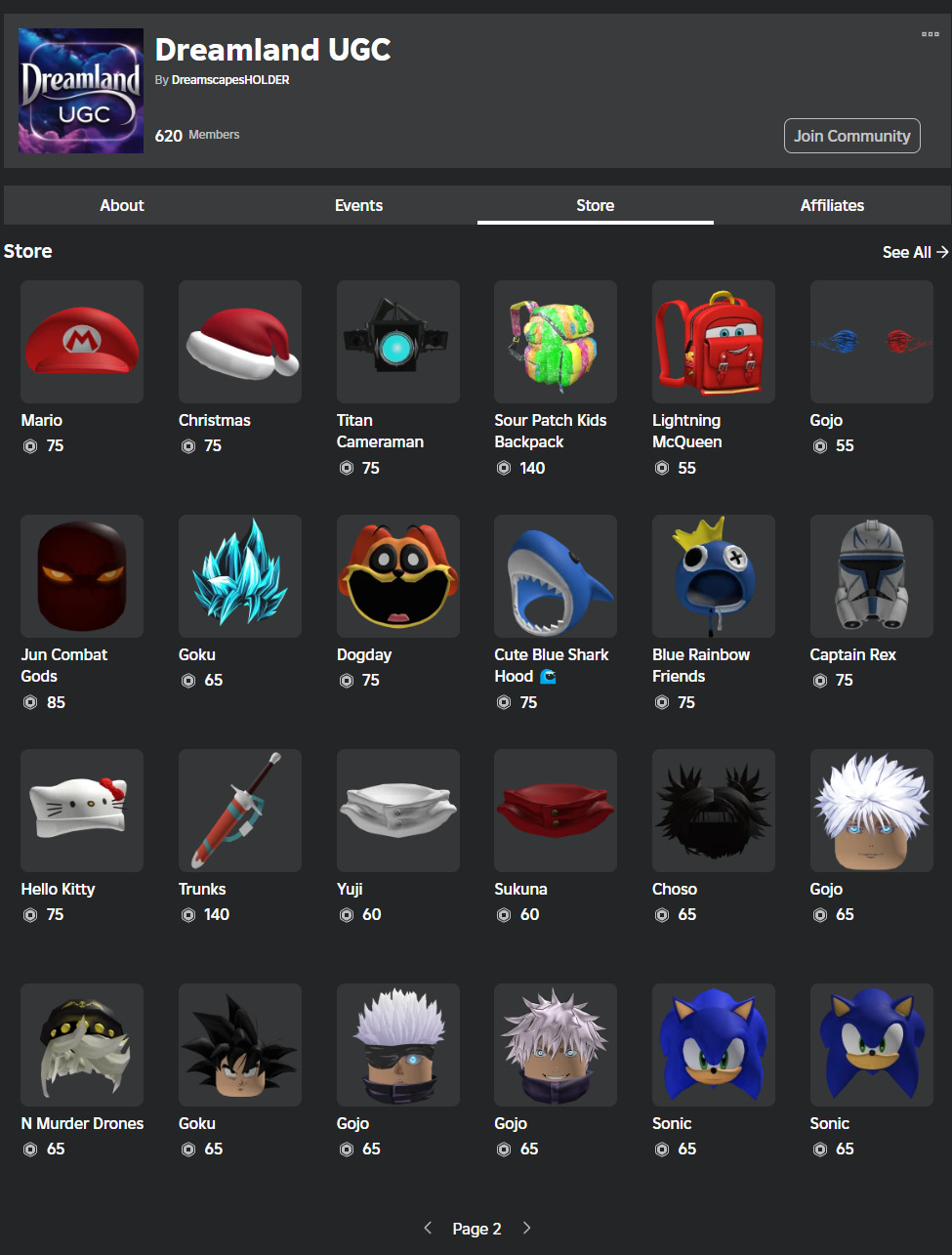This screenshot has height=1255, width=952.
Task: Open the black-haired Goku head thumbnail
Action: coord(240,1045)
